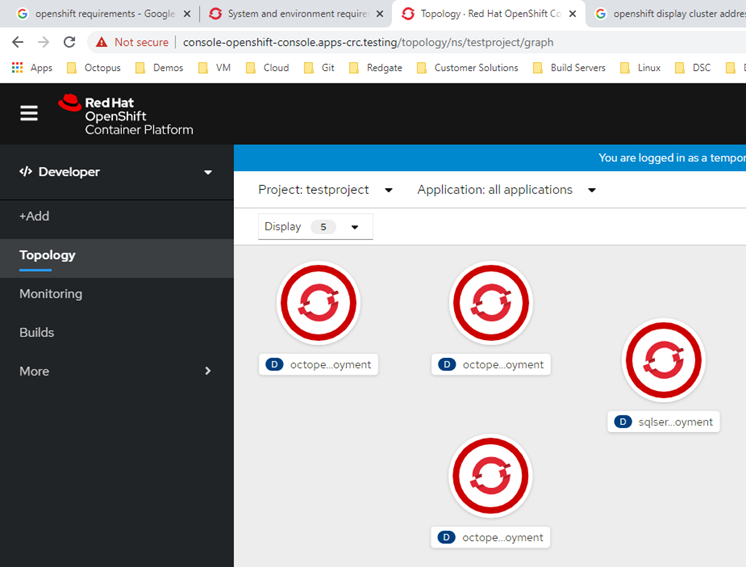
Task: Go back with browser back arrow
Action: pyautogui.click(x=17, y=42)
